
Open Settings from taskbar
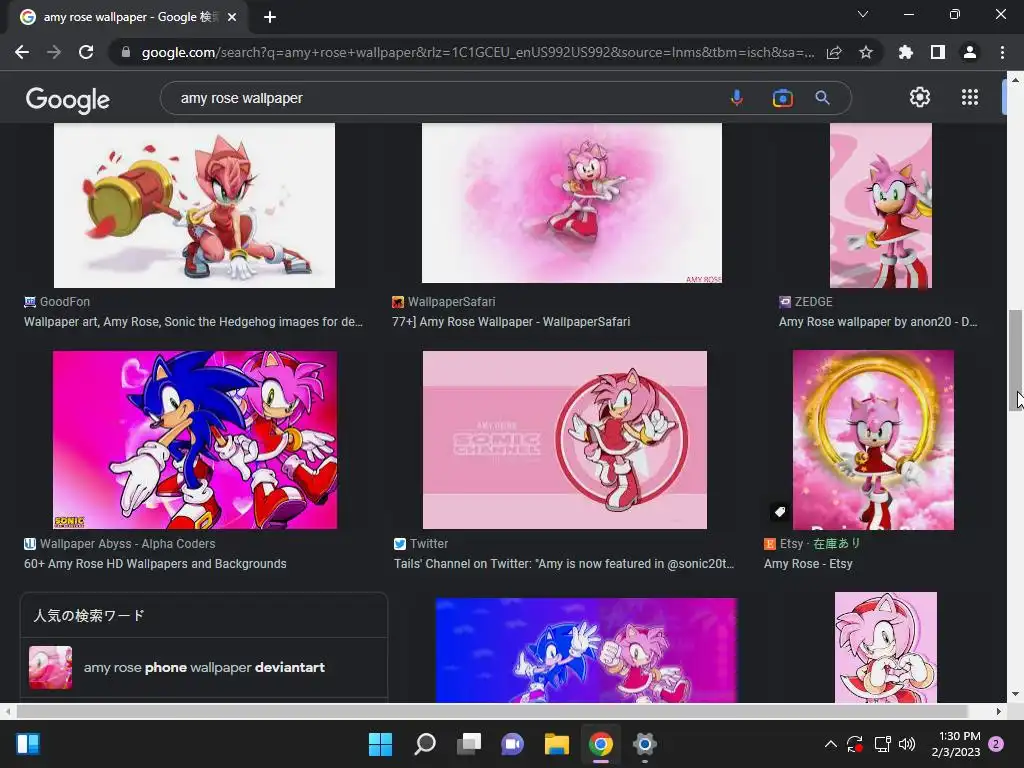tap(645, 744)
